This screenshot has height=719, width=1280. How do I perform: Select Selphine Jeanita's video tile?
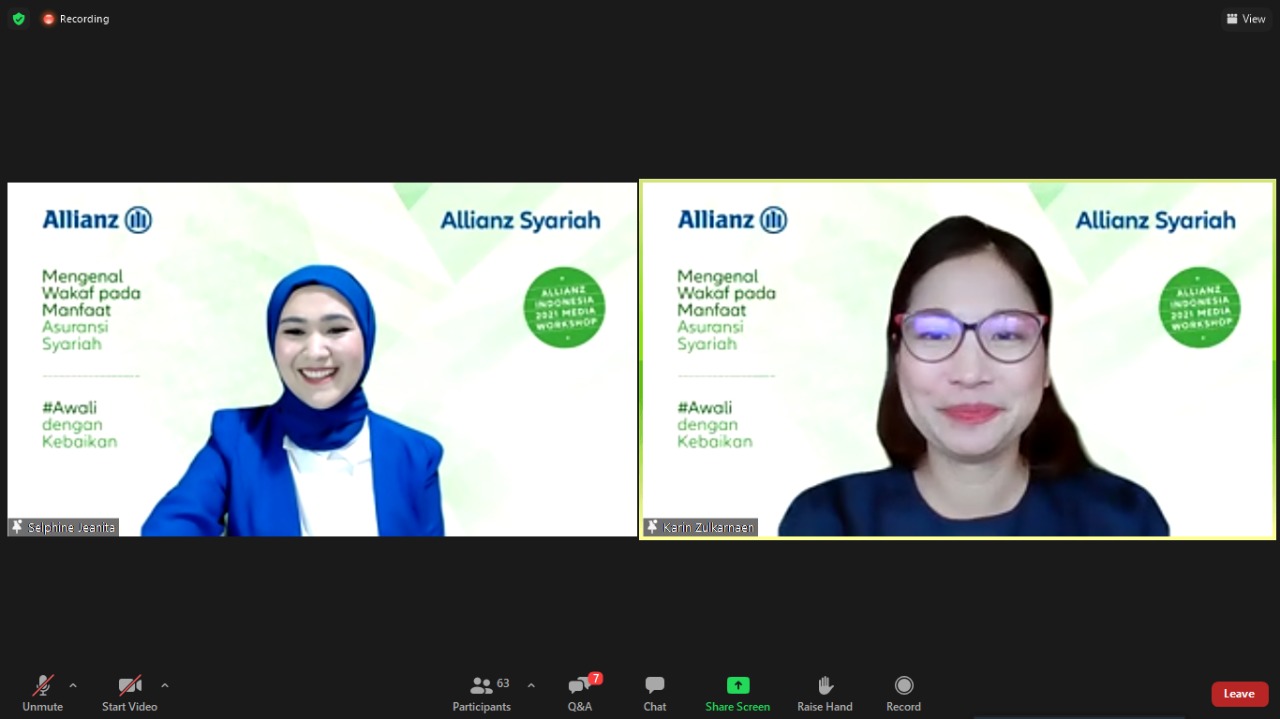[x=322, y=359]
